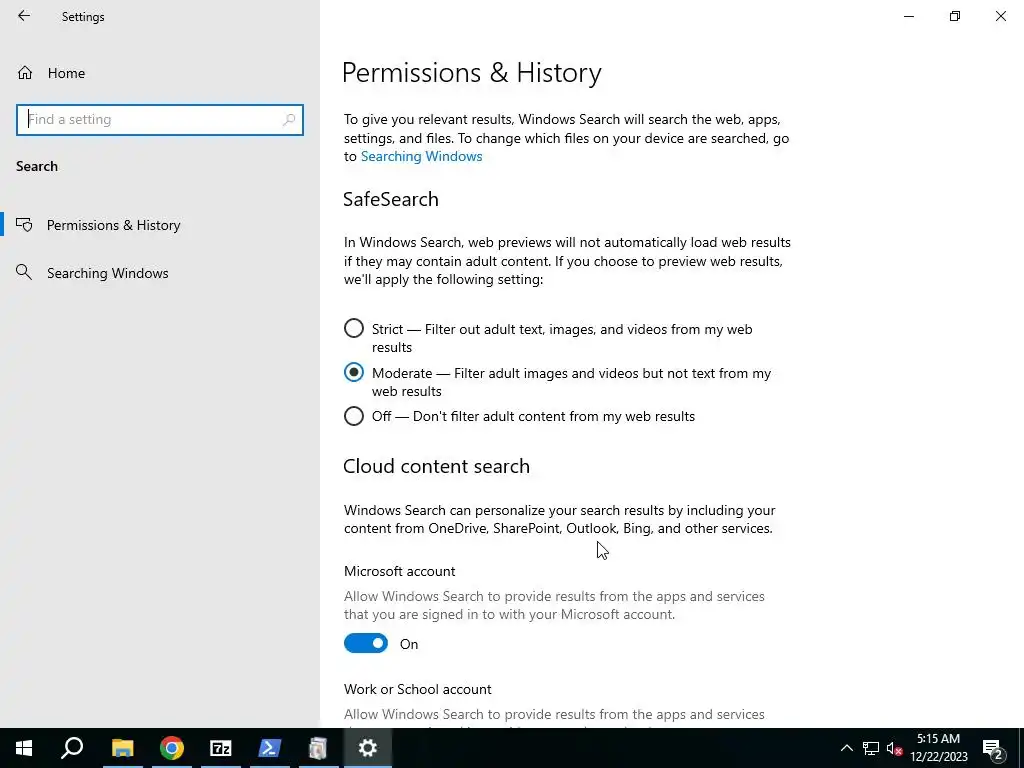Click the Search category label in sidebar
The width and height of the screenshot is (1024, 768).
[37, 167]
